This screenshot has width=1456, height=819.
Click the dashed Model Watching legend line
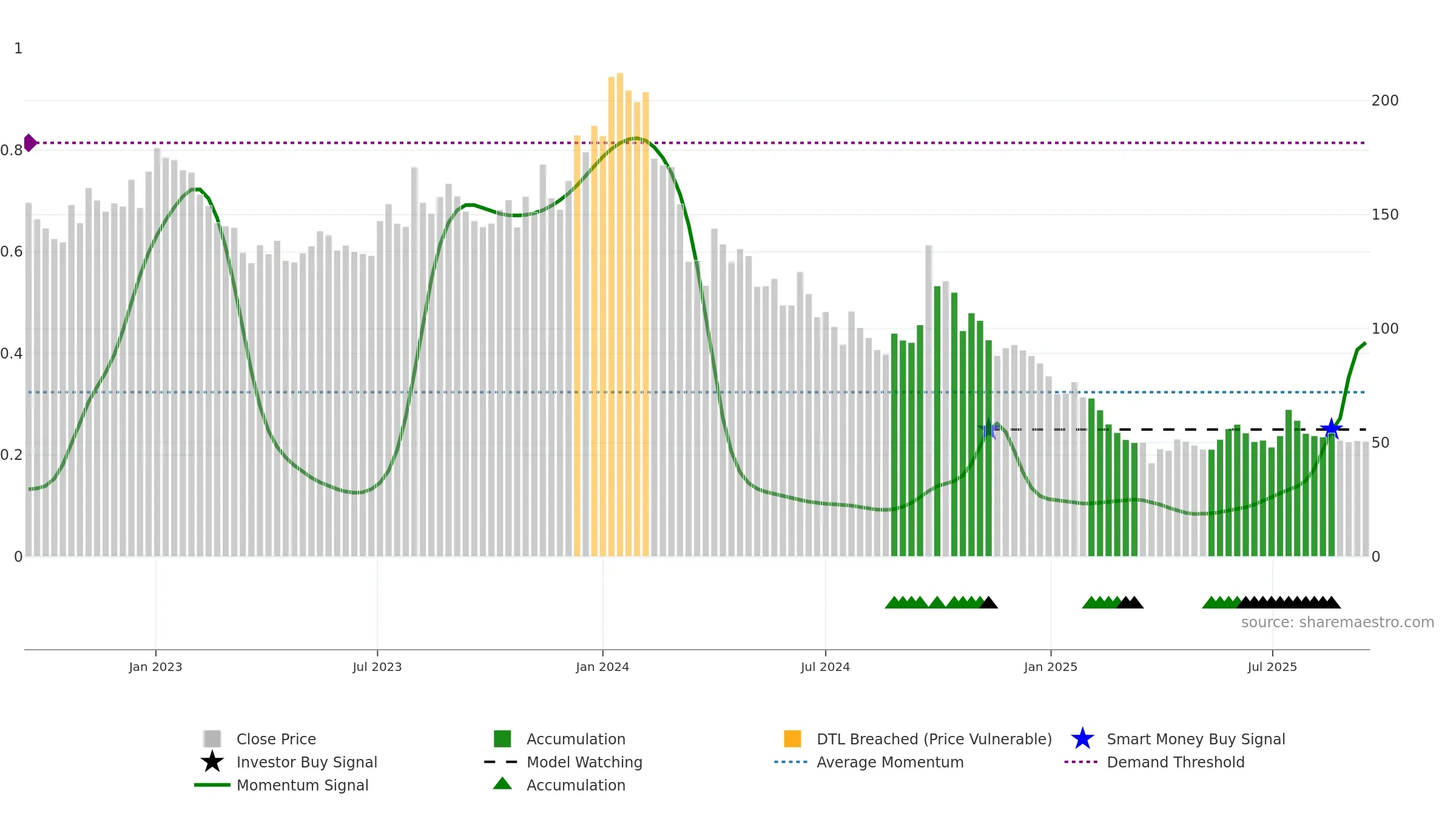[x=501, y=762]
